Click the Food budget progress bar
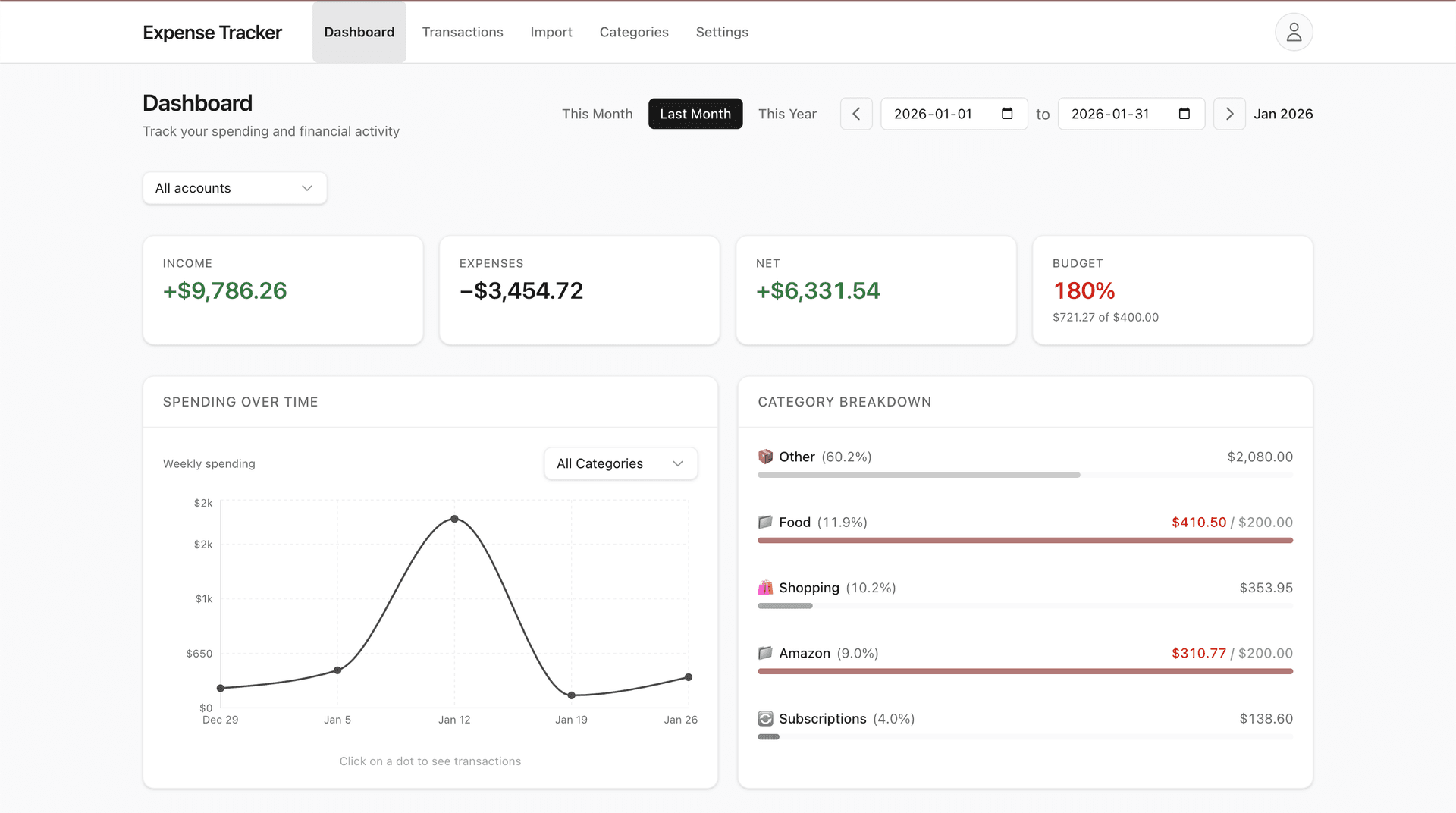Screen dimensions: 1456x813 [x=1024, y=540]
